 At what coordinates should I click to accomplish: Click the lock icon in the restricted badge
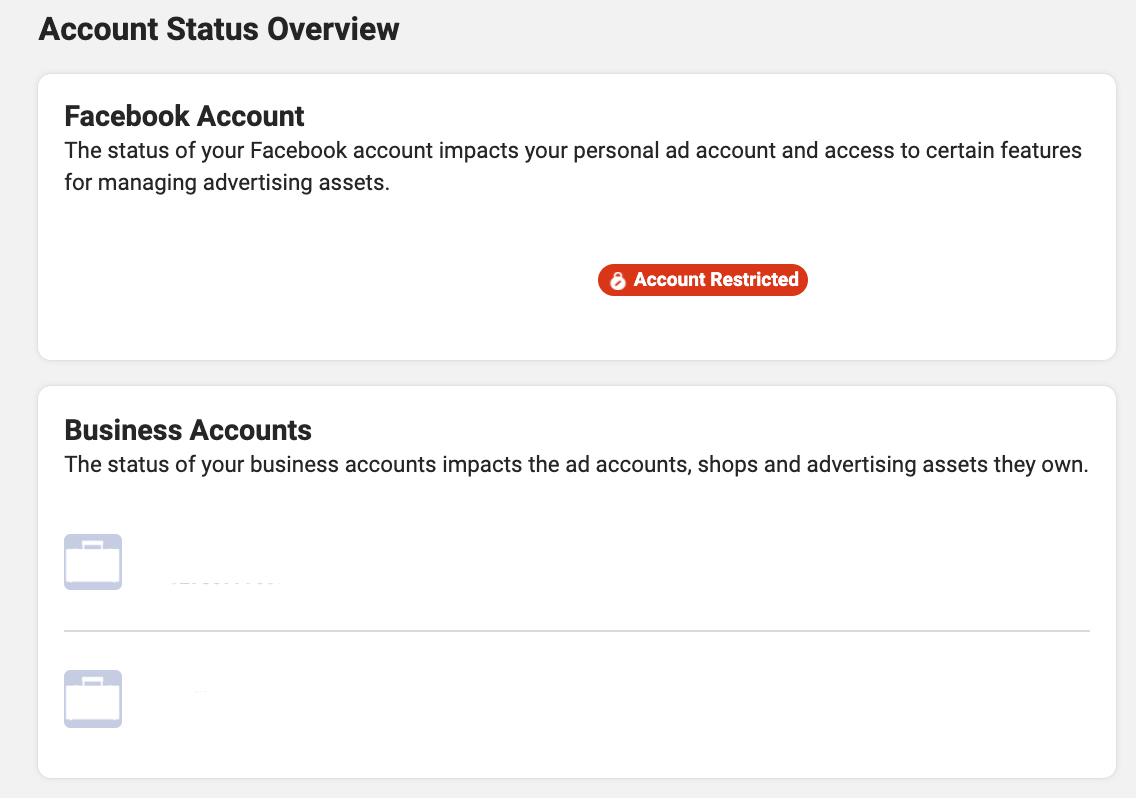coord(617,281)
